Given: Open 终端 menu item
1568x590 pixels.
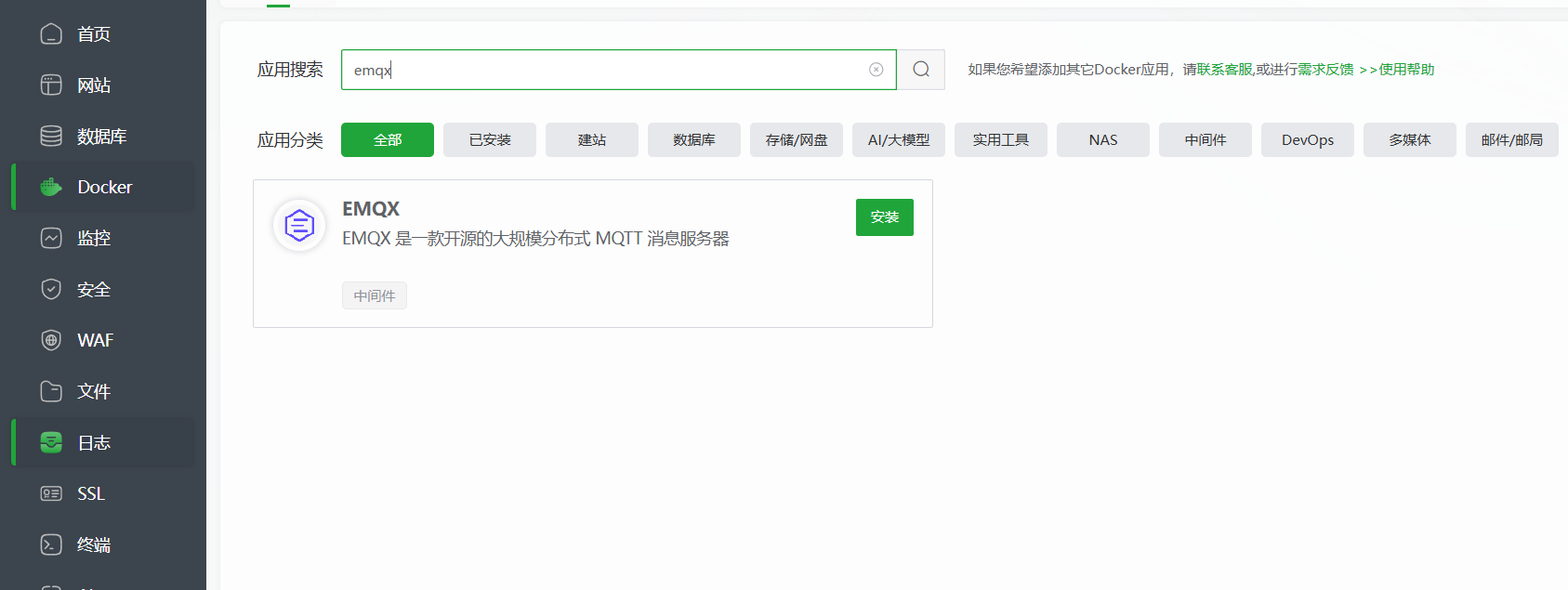Looking at the screenshot, I should (103, 545).
